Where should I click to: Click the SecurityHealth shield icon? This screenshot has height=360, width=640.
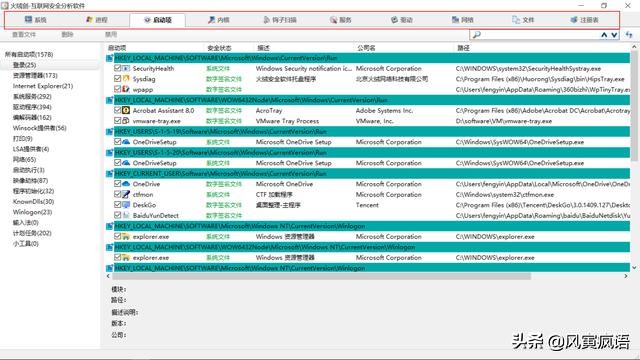click(x=126, y=68)
